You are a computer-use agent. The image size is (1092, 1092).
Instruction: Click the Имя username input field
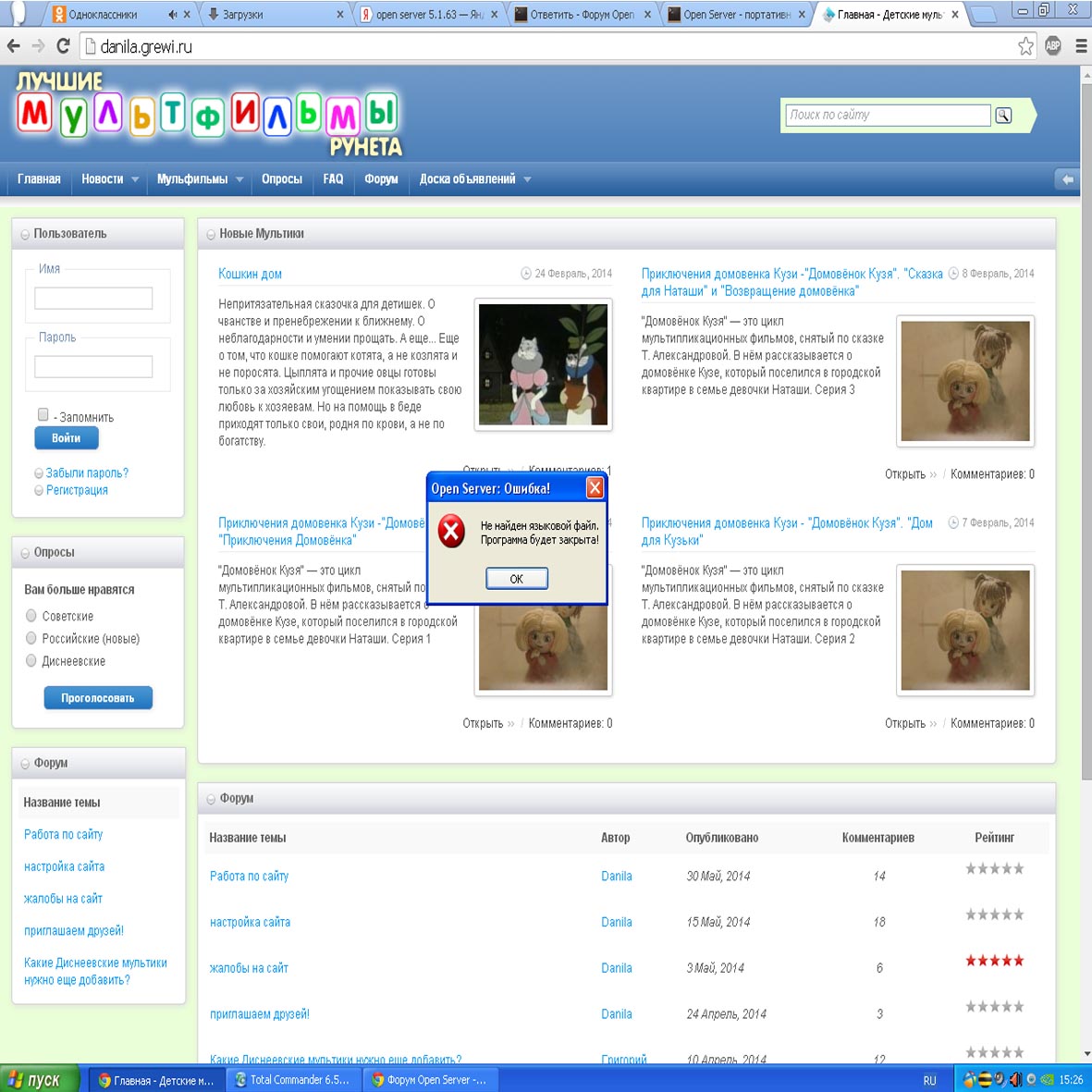click(93, 298)
